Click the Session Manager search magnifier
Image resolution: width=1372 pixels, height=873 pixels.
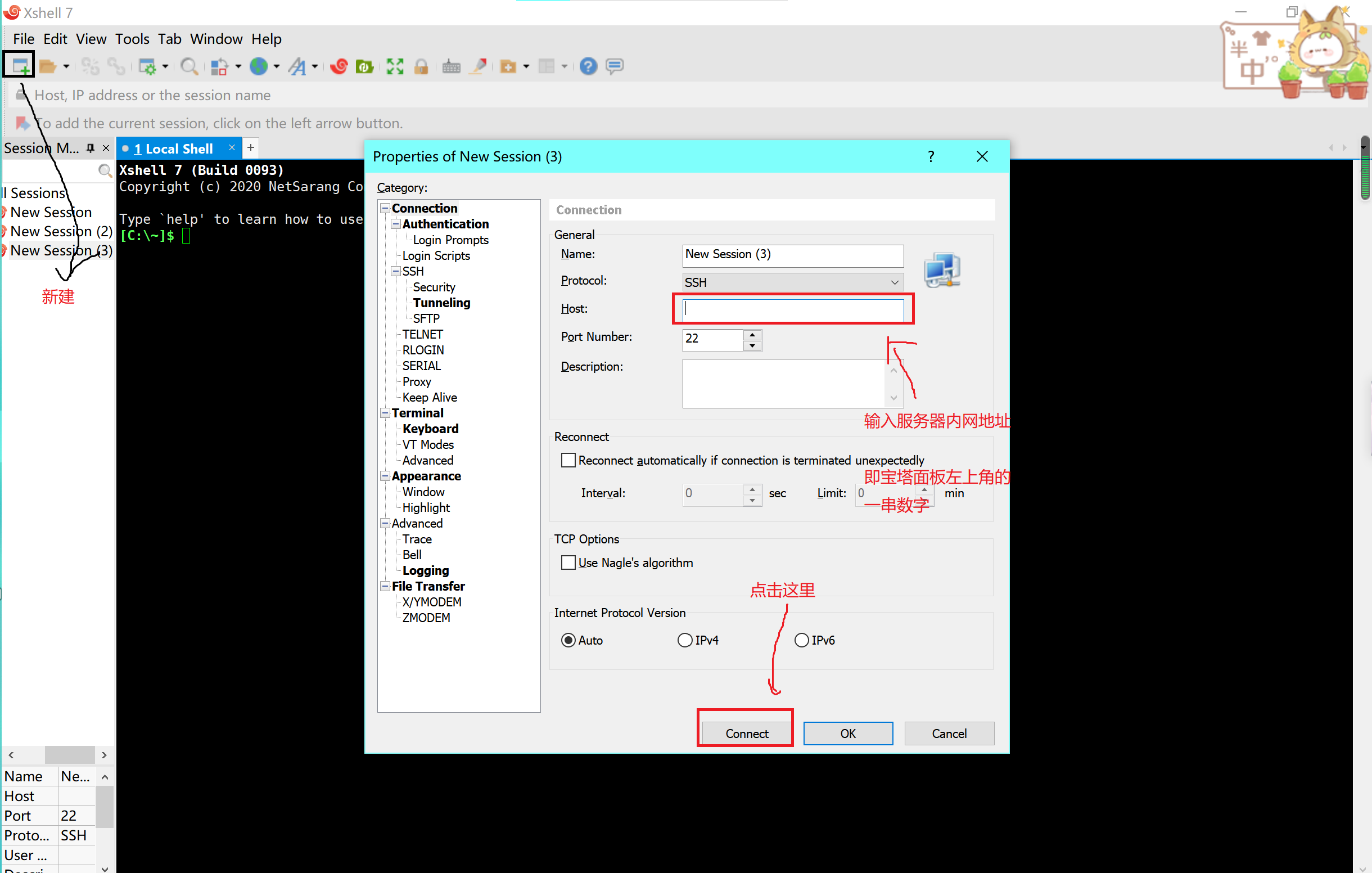105,170
